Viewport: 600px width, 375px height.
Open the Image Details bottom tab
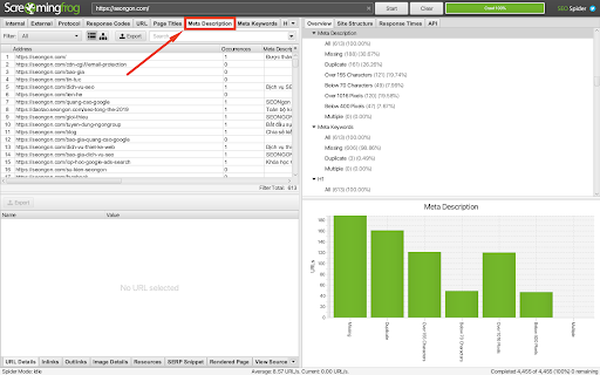(x=110, y=362)
